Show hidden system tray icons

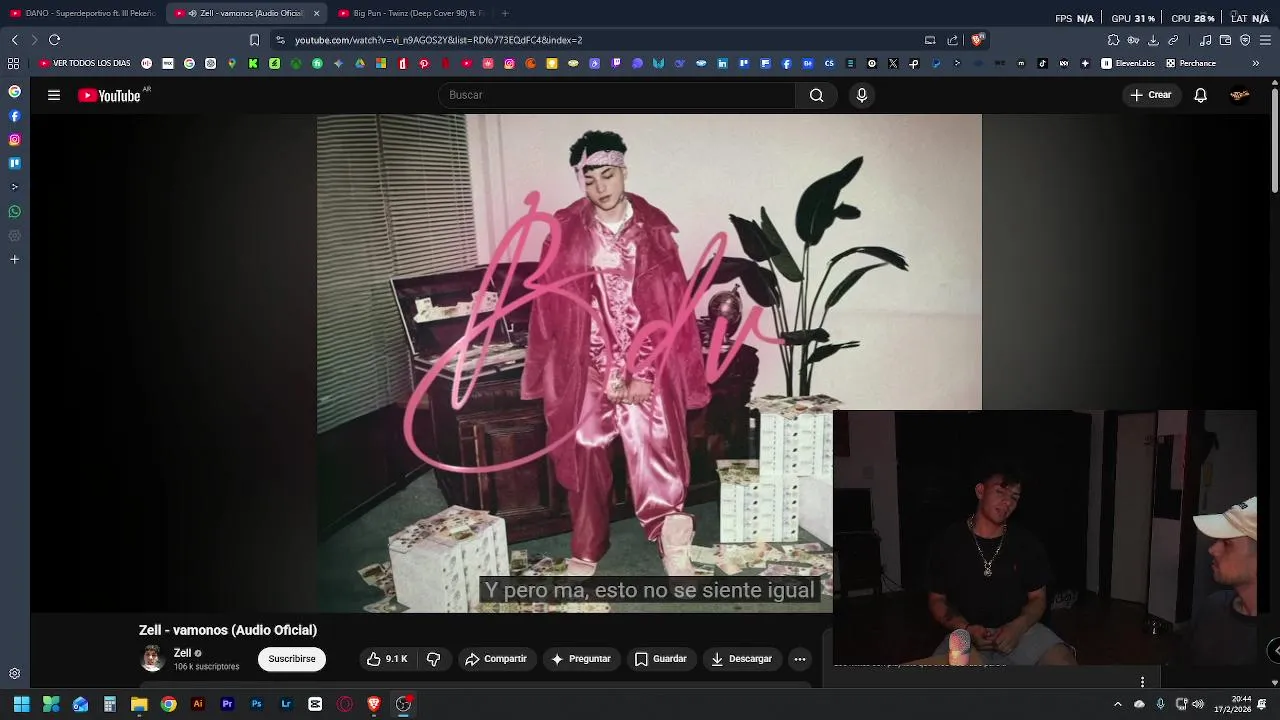pos(1118,704)
